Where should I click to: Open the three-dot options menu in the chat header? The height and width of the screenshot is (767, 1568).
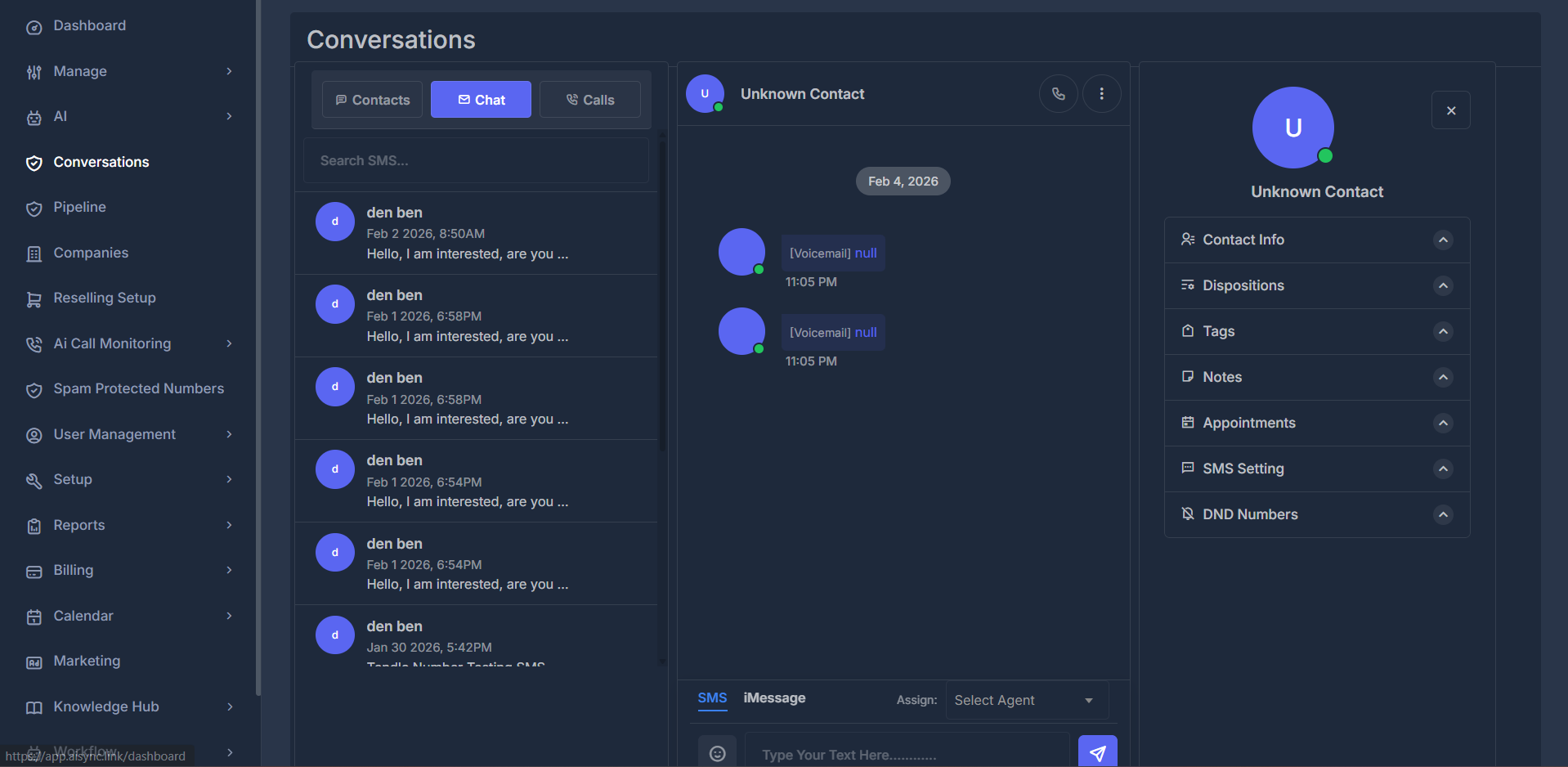coord(1101,93)
